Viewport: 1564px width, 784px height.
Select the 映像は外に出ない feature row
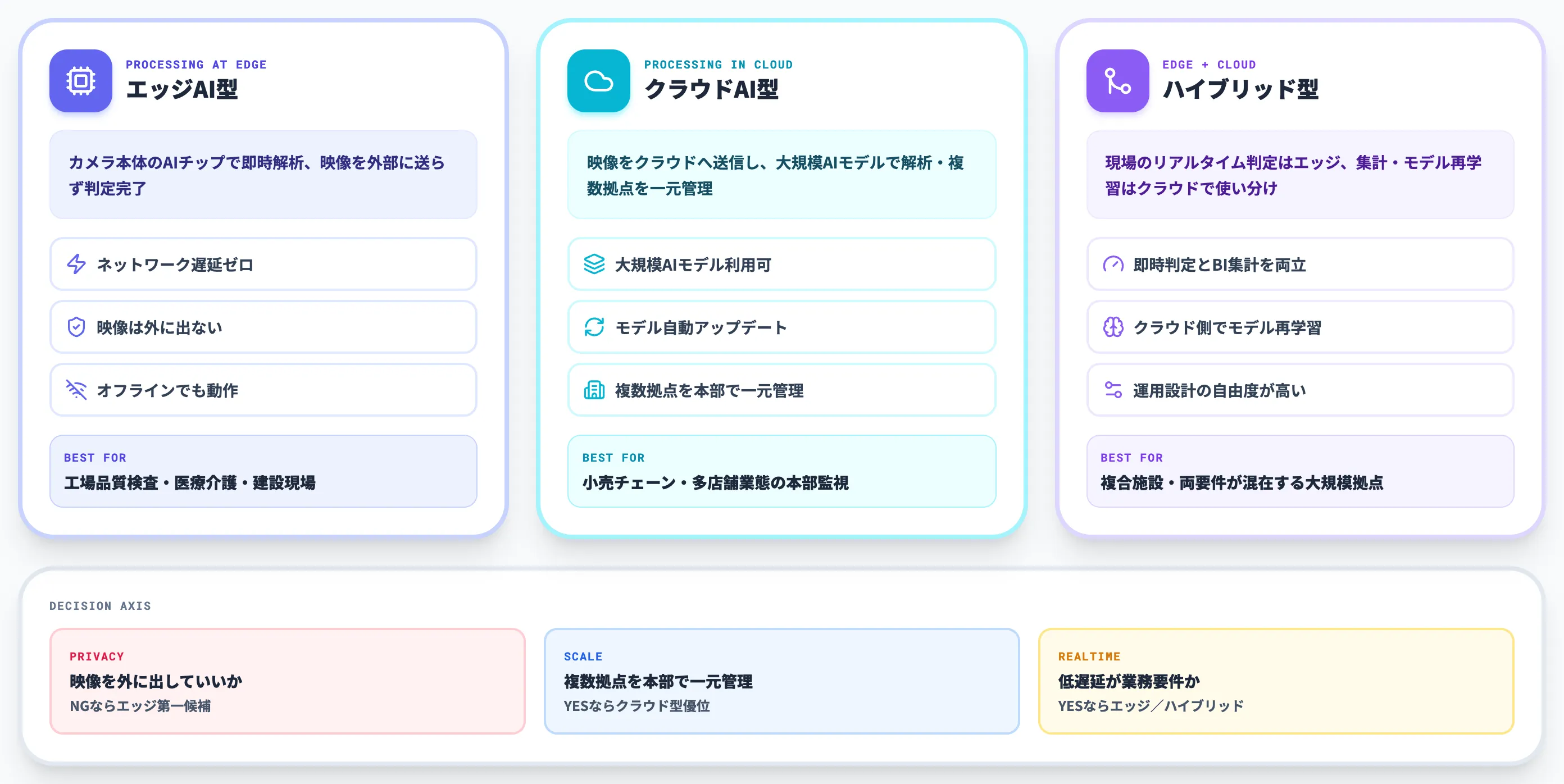(263, 327)
